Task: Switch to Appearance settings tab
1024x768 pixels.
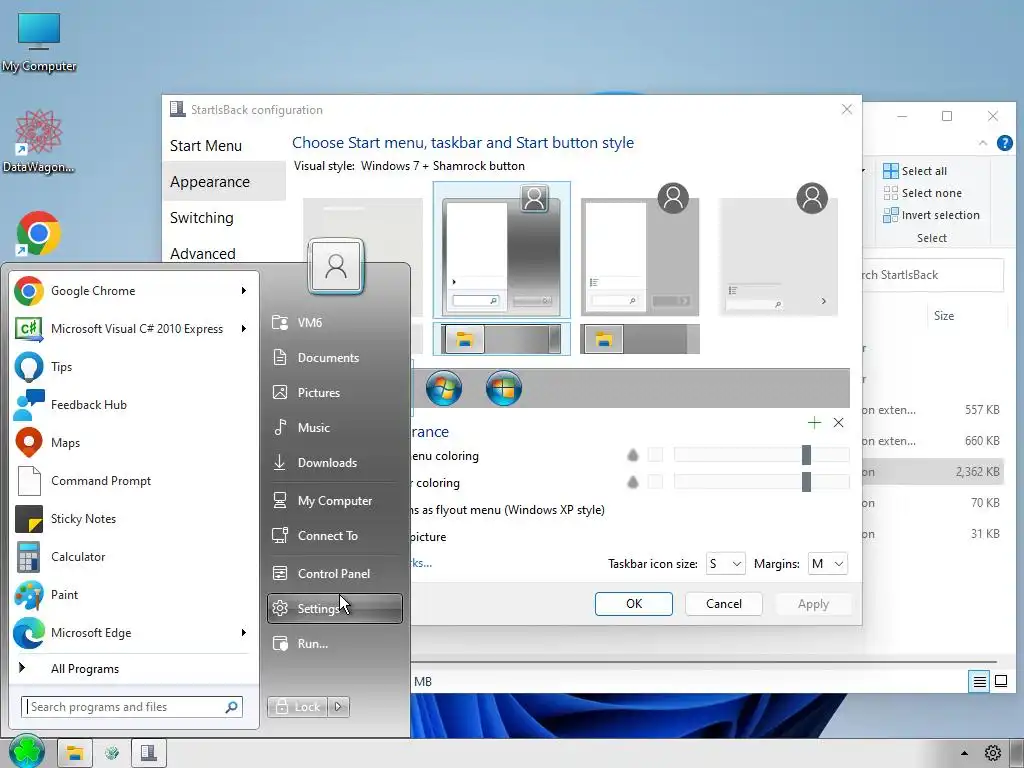Action: [x=224, y=182]
